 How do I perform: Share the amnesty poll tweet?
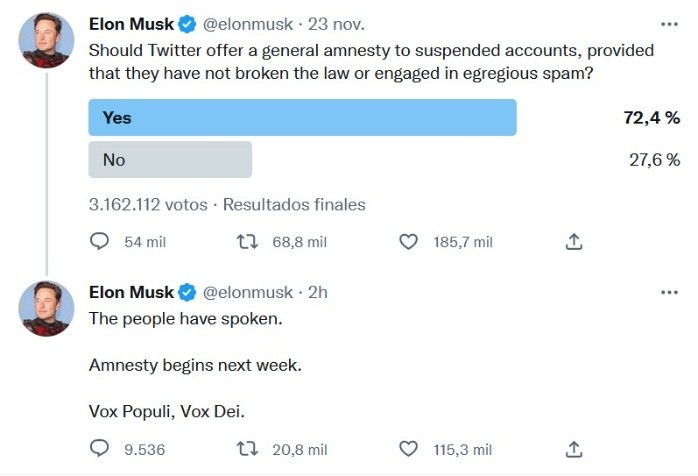(574, 242)
